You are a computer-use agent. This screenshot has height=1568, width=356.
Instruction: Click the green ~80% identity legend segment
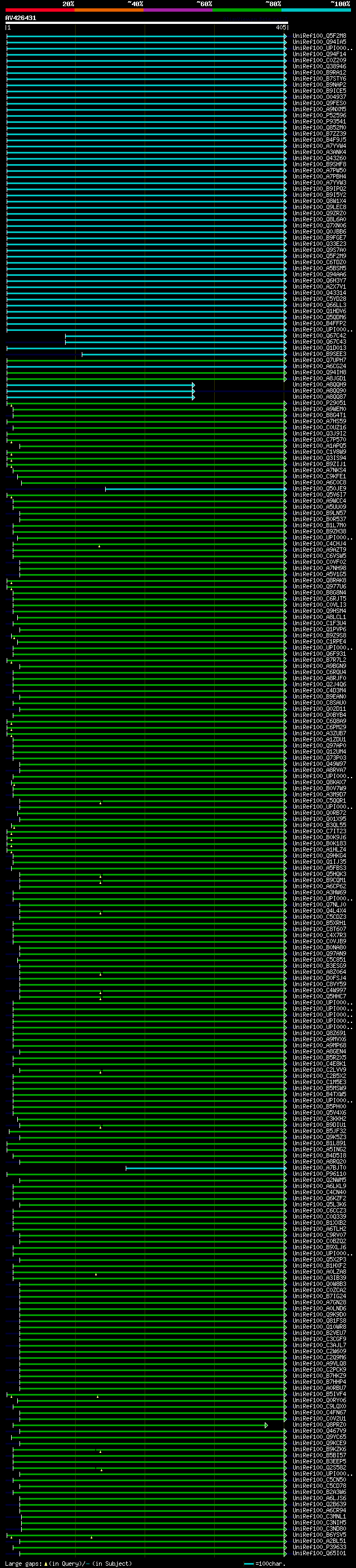click(247, 10)
